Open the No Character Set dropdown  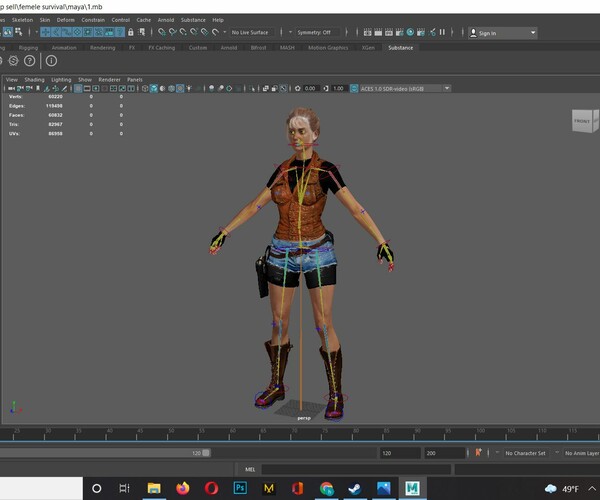coord(525,453)
